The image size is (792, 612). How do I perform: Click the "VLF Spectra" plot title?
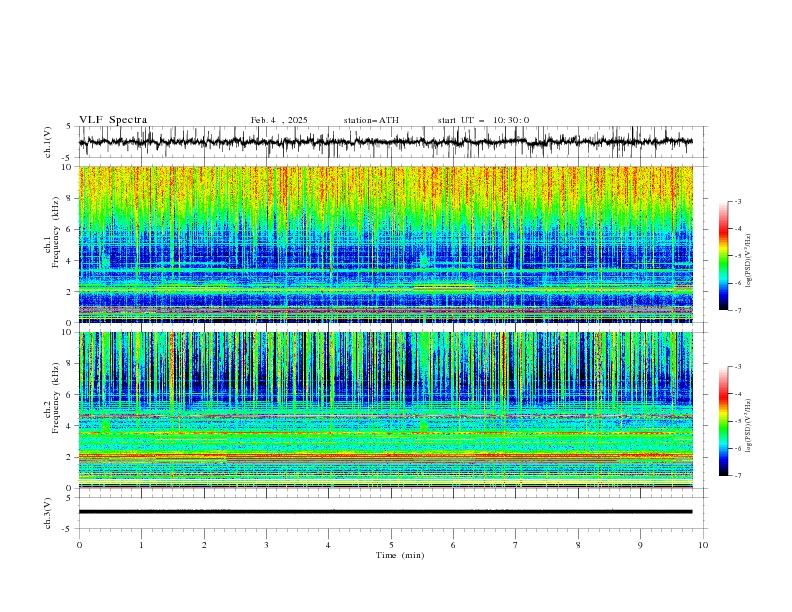pyautogui.click(x=113, y=120)
